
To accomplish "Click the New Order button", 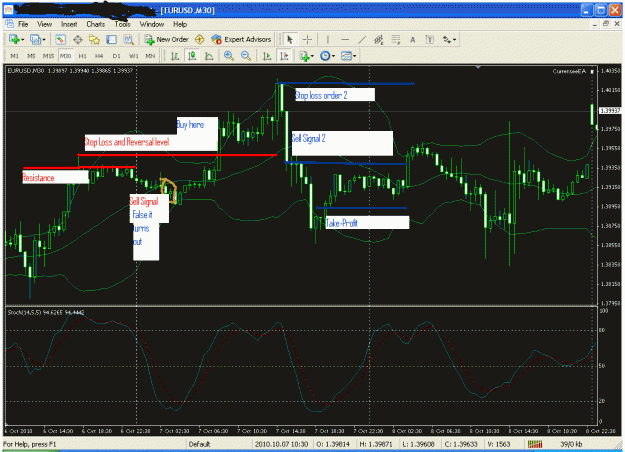I will pos(166,39).
